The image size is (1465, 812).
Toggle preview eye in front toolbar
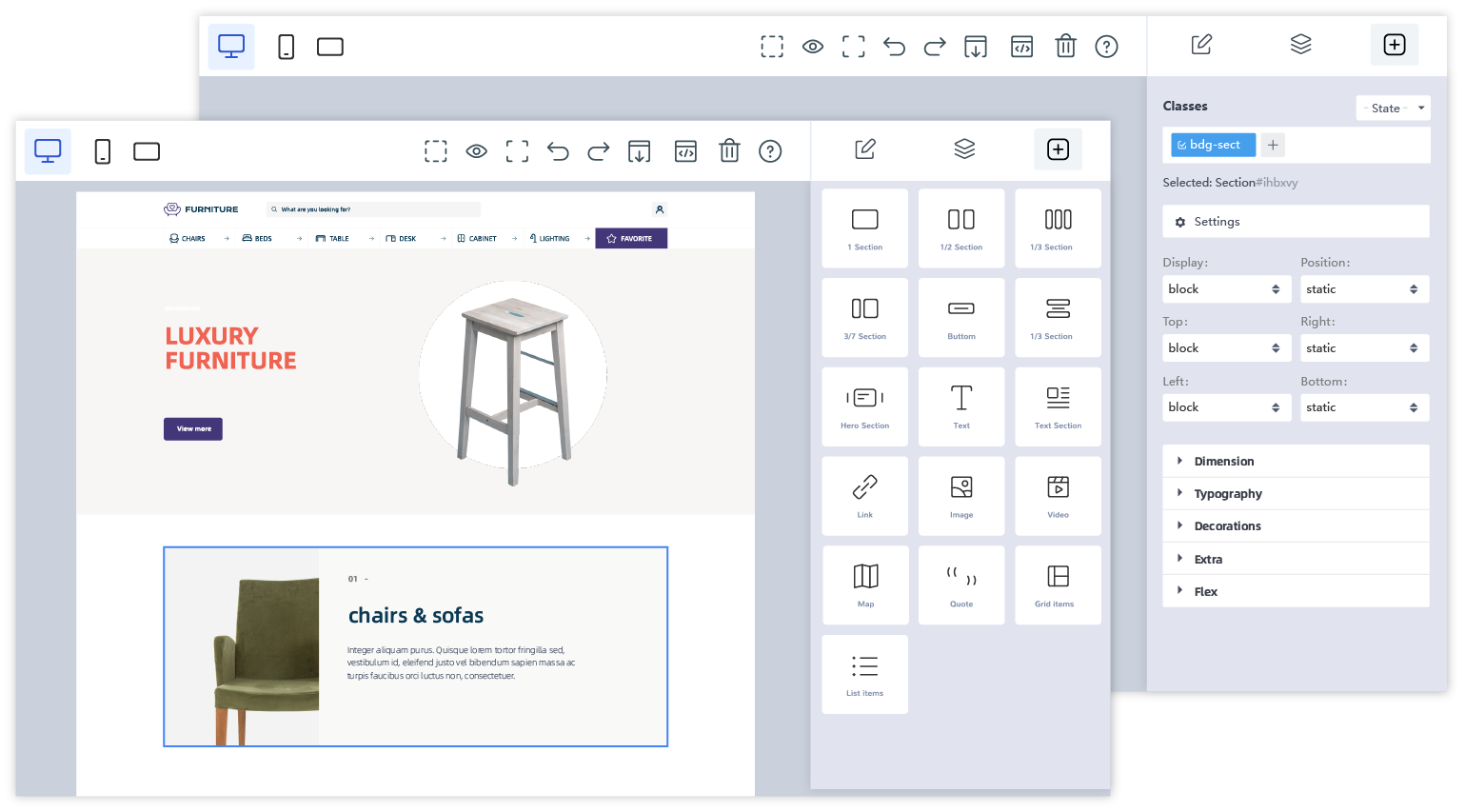[x=476, y=150]
